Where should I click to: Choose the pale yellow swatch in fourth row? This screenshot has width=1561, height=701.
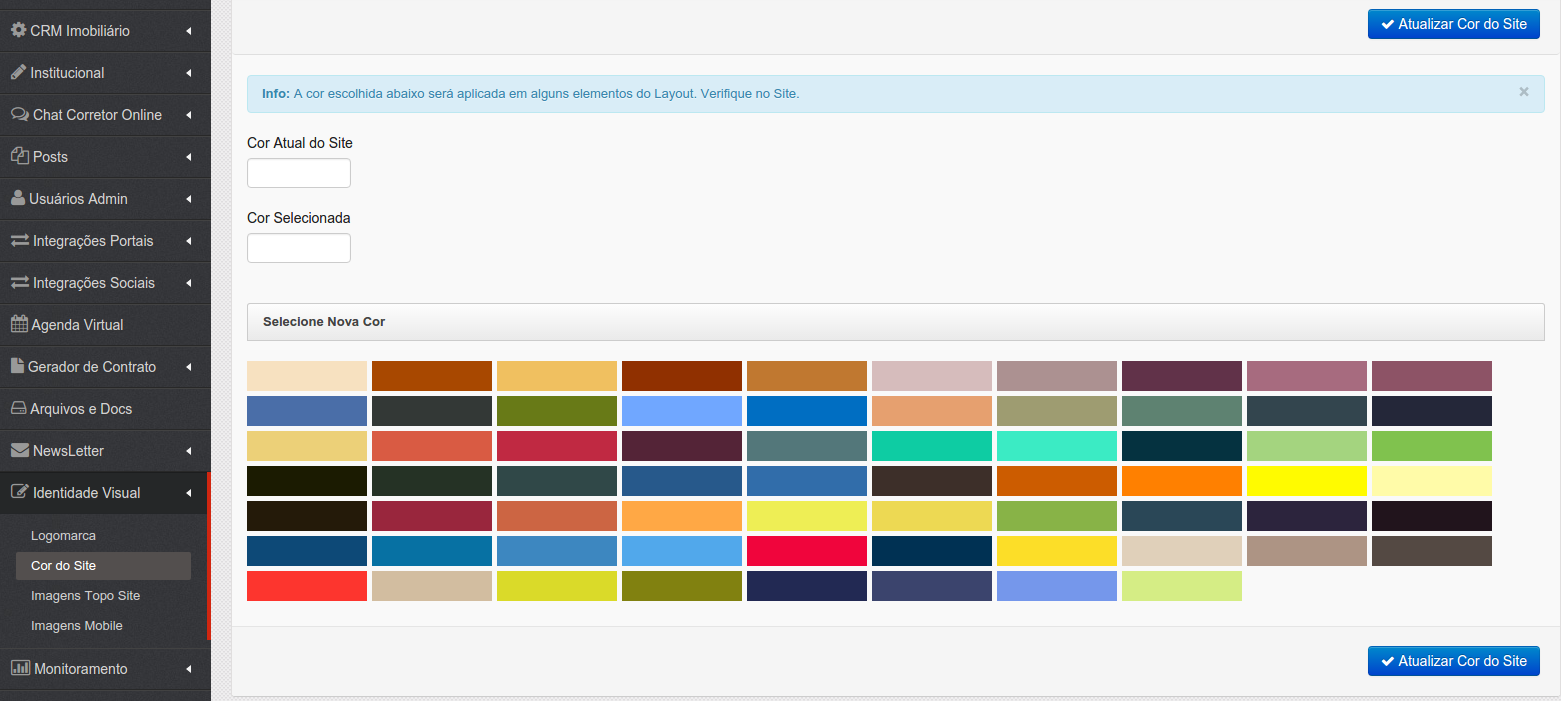1432,481
